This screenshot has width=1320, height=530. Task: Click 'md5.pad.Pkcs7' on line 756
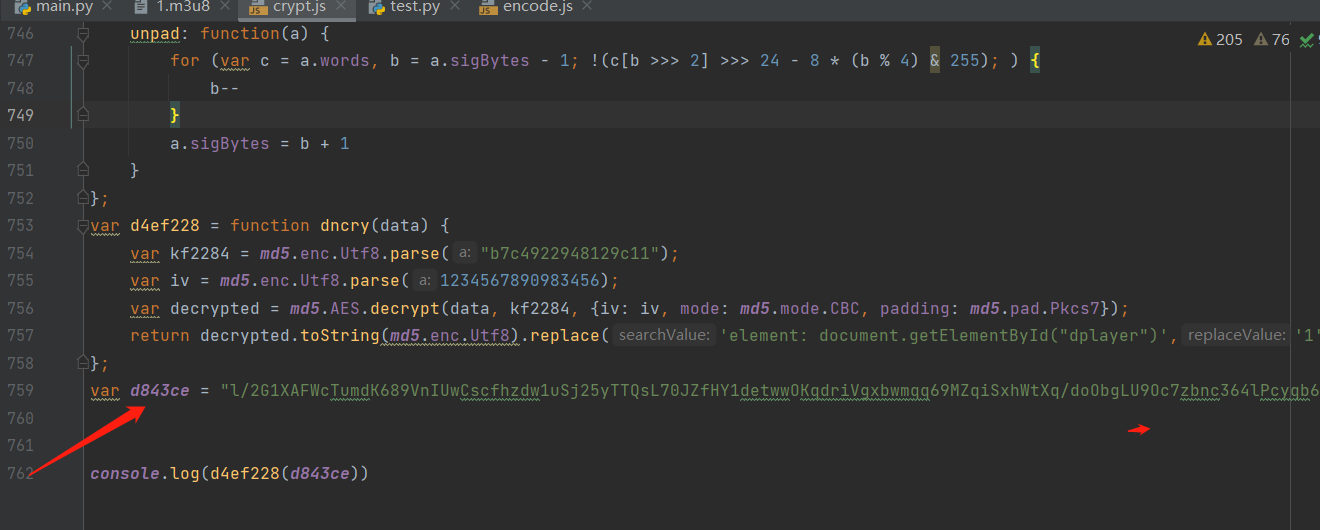point(1035,309)
